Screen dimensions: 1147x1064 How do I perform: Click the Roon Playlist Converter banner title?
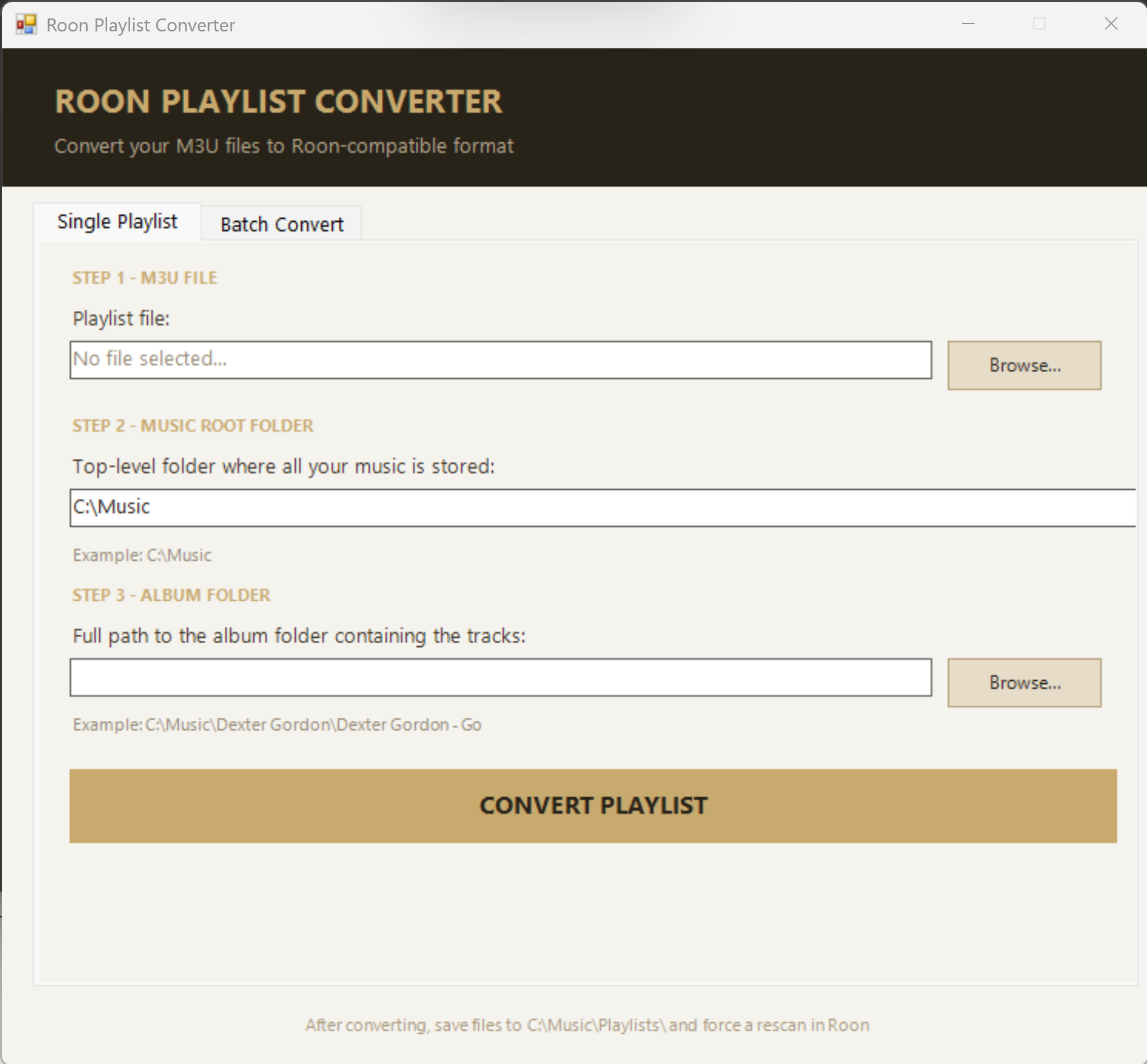point(278,102)
